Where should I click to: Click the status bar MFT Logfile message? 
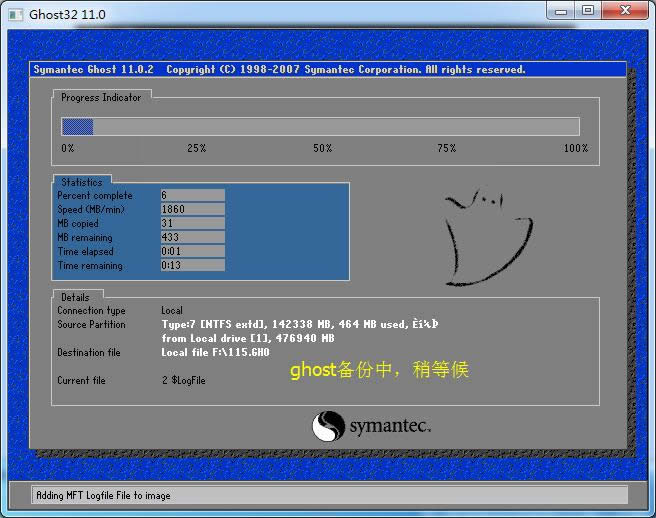[x=103, y=495]
